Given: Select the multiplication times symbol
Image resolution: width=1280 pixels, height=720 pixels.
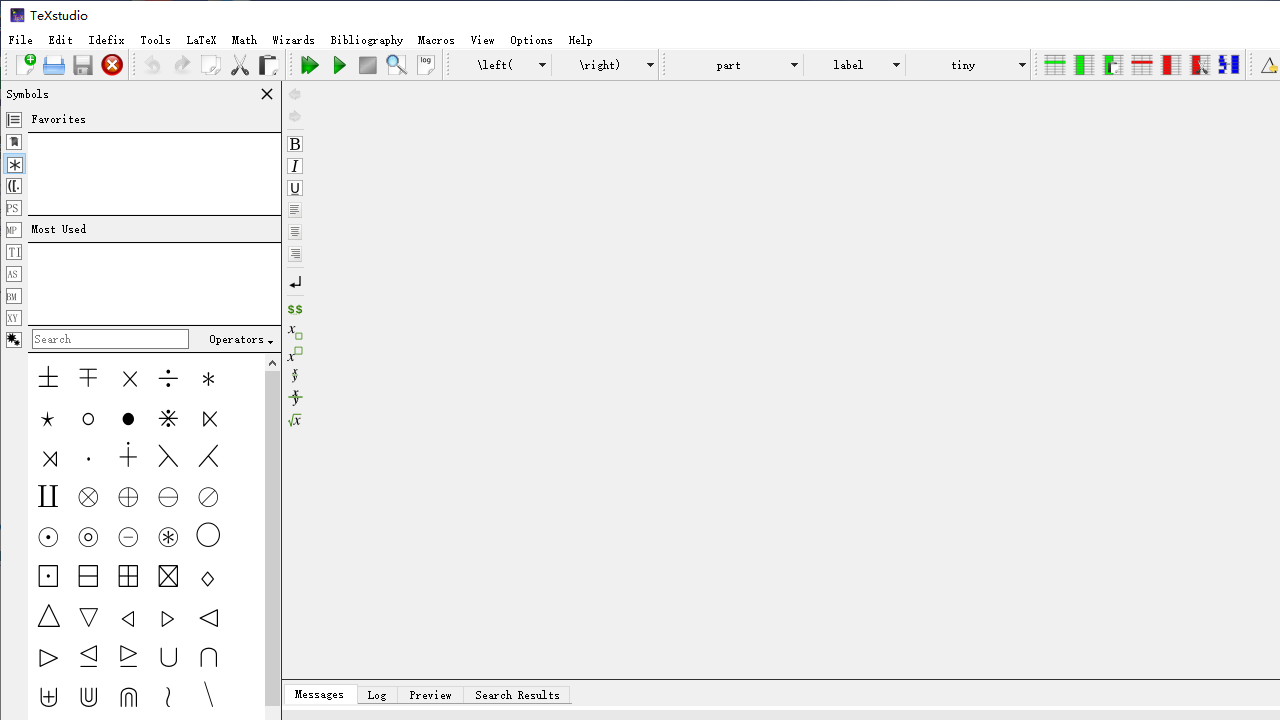Looking at the screenshot, I should pos(128,378).
